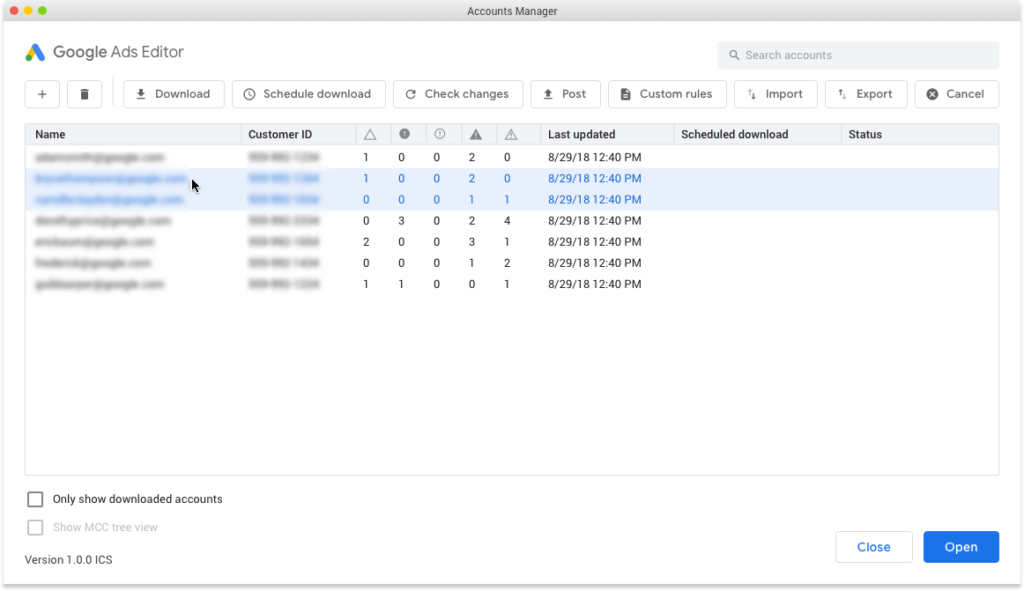
Task: Click Version 1.0.0 ICS text
Action: 69,560
